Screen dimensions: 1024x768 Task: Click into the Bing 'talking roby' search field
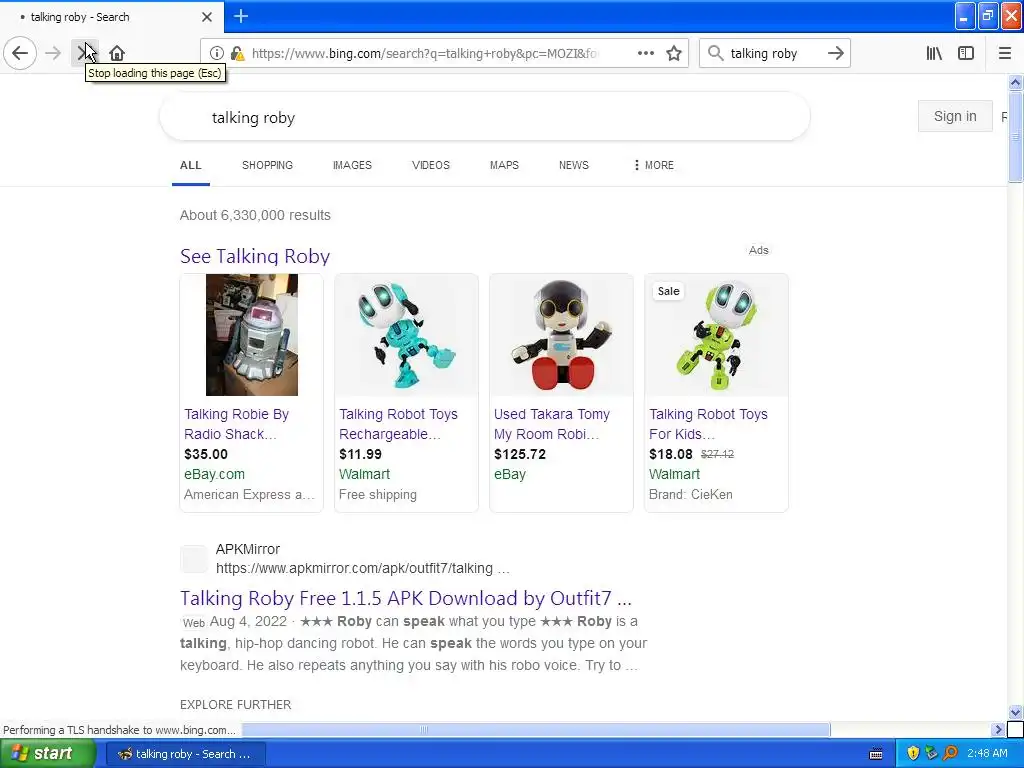[485, 118]
